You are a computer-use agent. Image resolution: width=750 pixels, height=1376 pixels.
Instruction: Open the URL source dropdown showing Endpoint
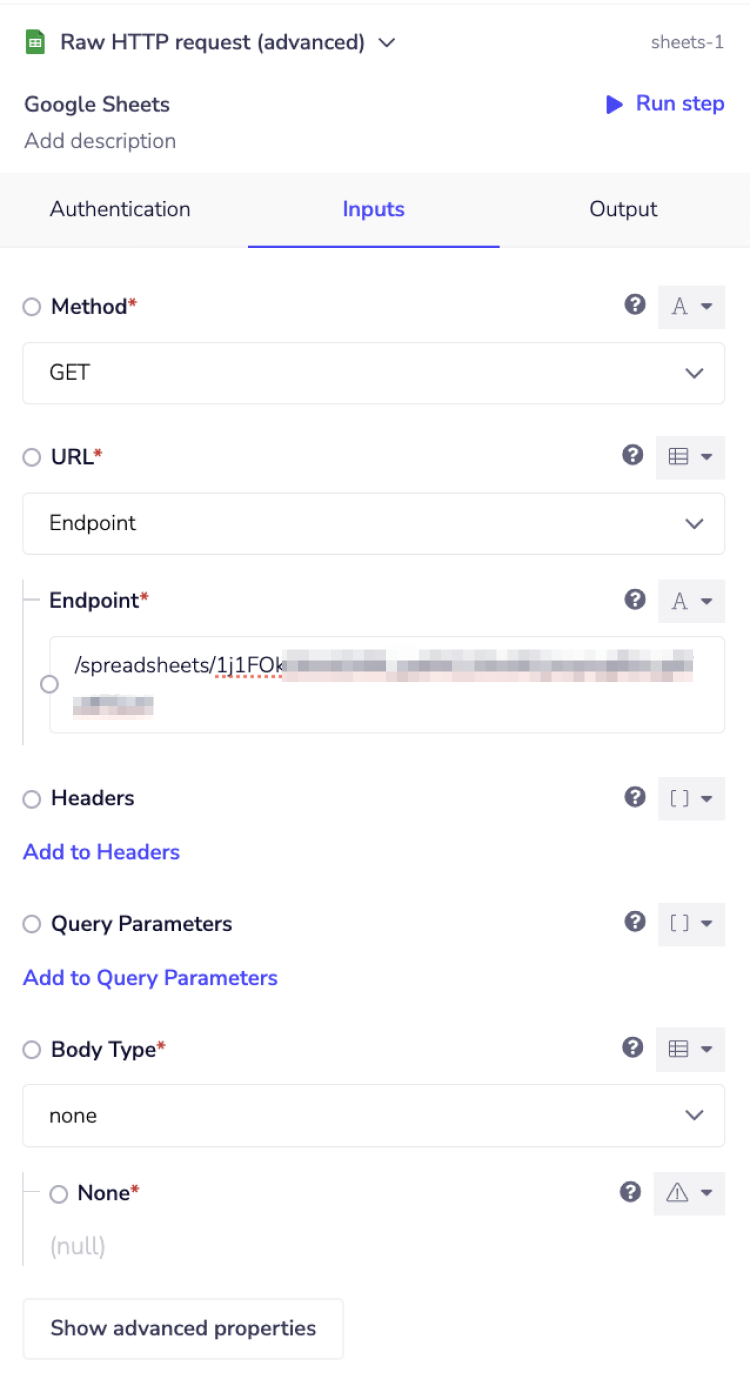(373, 523)
